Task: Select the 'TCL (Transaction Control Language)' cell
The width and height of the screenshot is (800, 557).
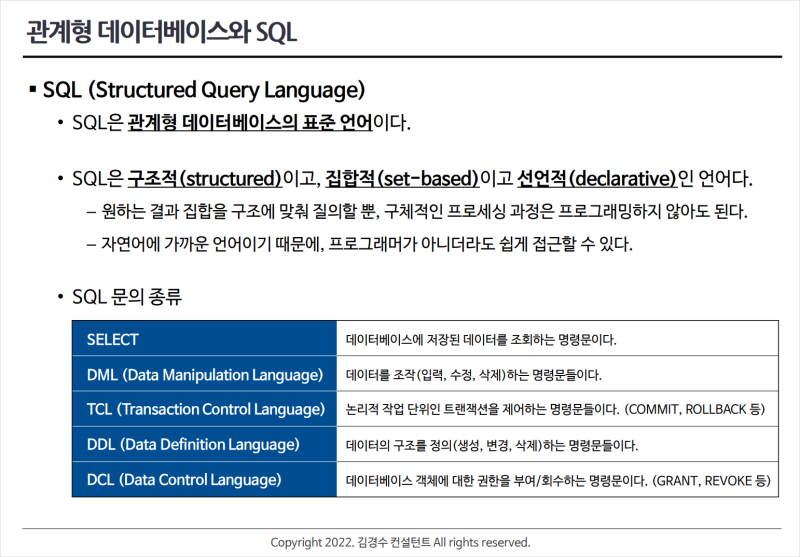Action: 205,409
